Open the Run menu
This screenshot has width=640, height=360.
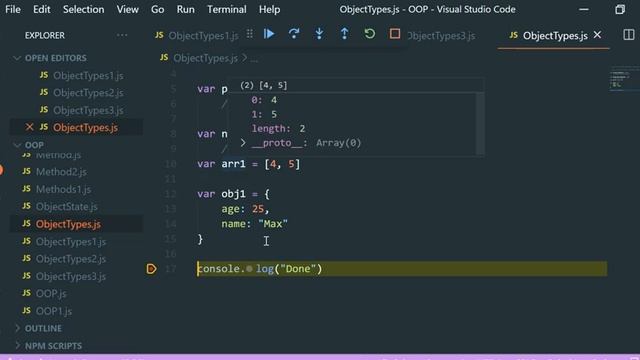click(185, 9)
